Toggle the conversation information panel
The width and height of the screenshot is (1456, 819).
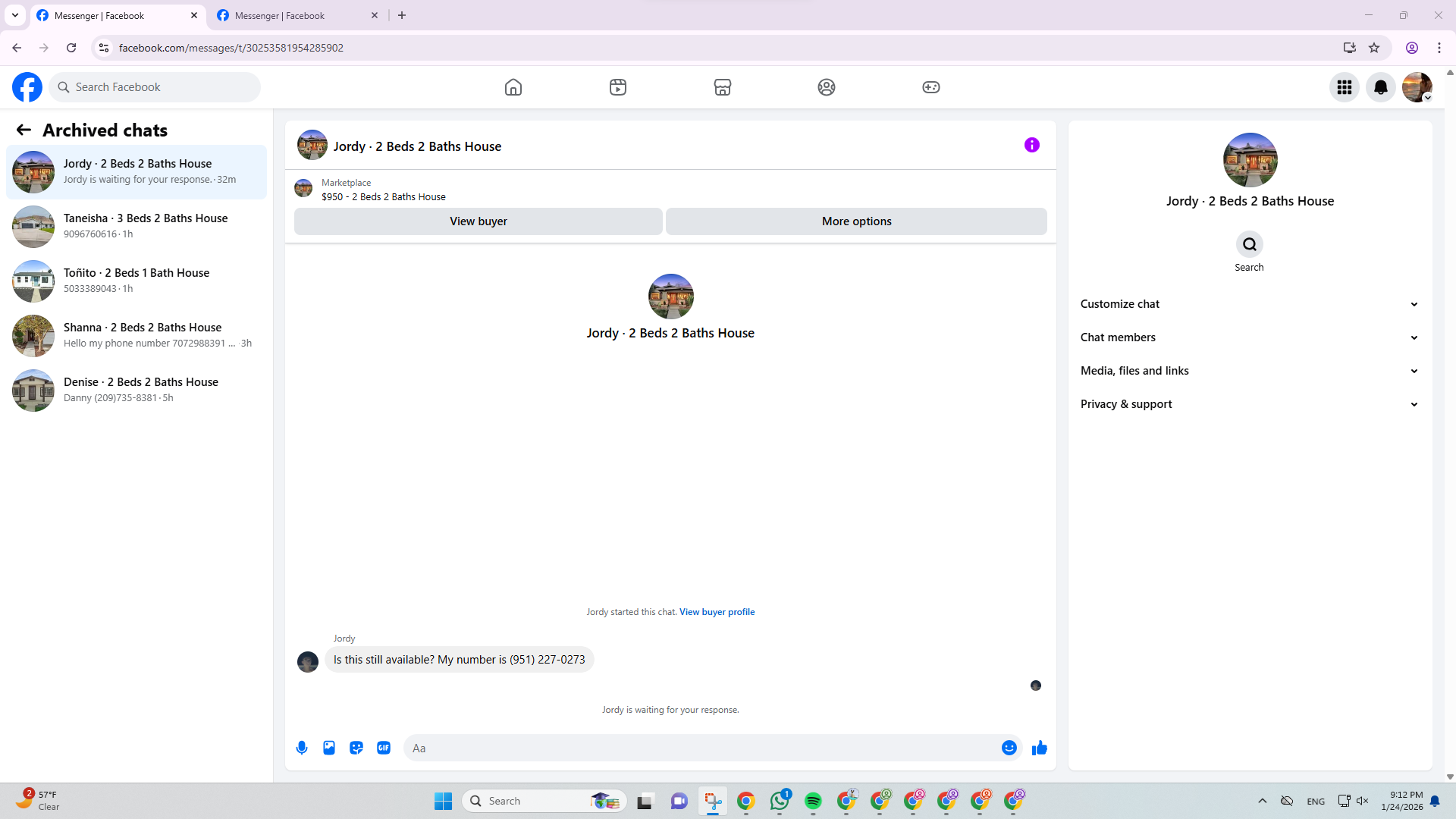1031,145
